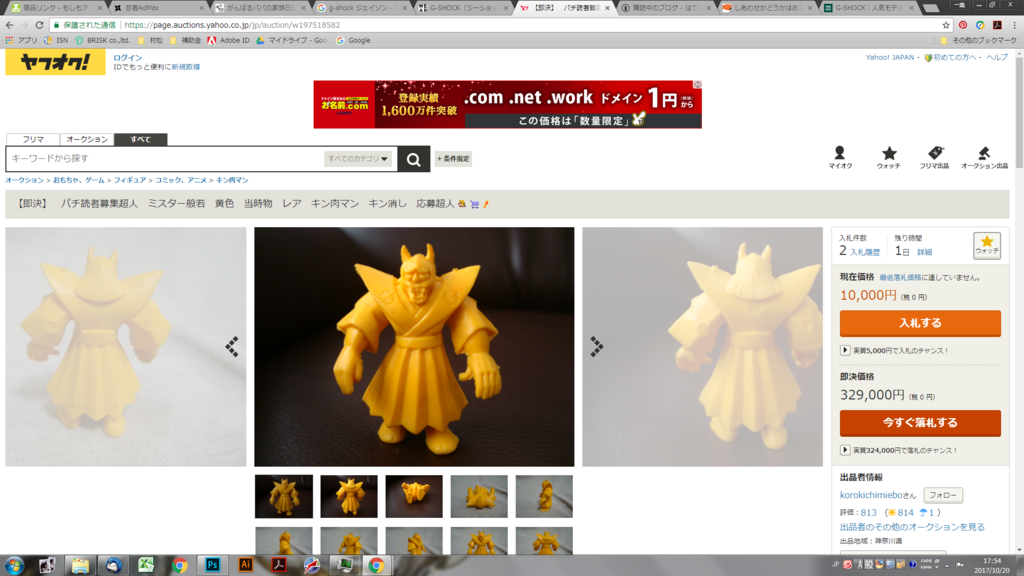
Task: Click the Thunderbird taskbar icon
Action: coord(113,565)
